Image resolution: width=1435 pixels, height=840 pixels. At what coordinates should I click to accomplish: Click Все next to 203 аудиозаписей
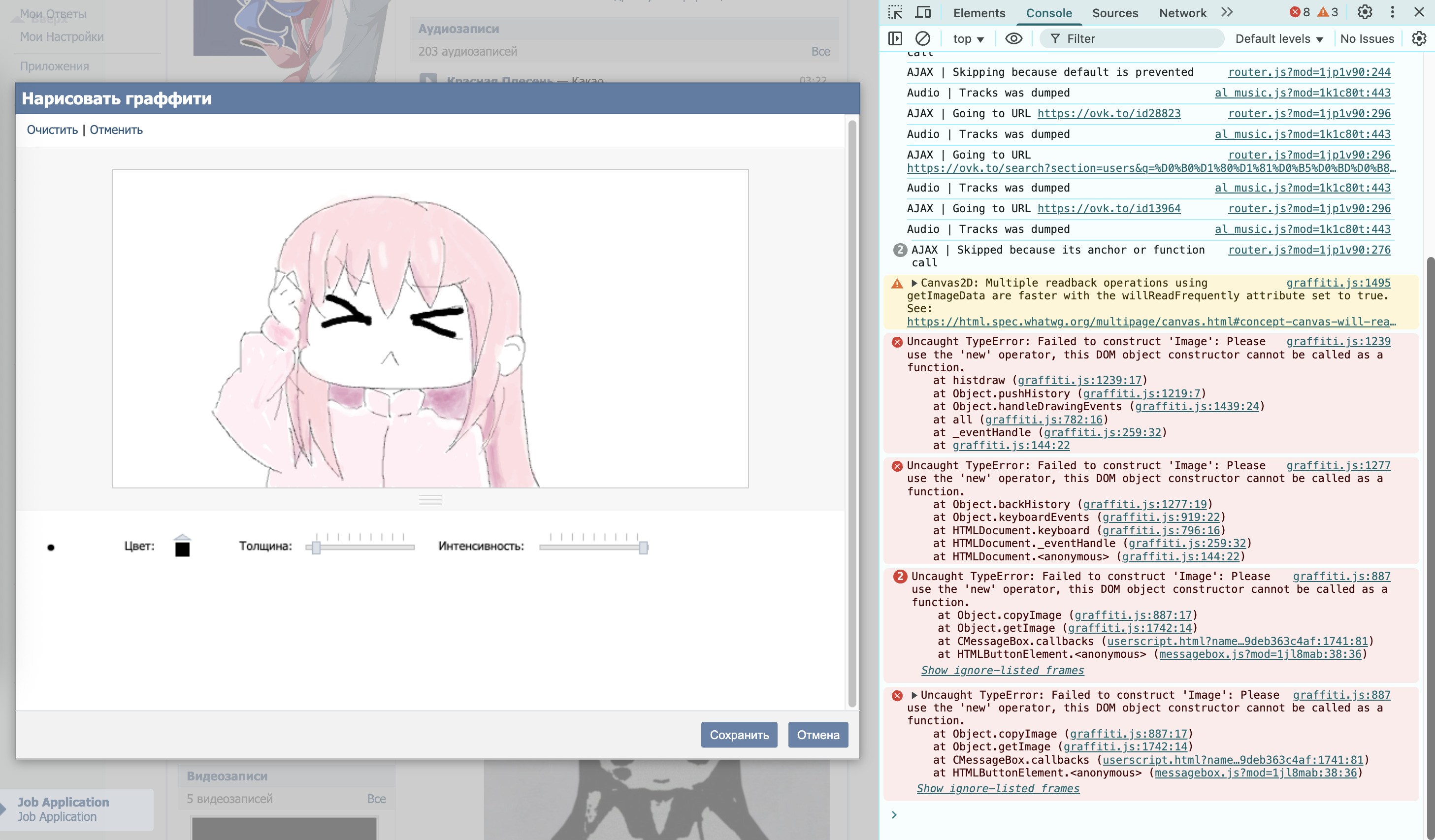[820, 51]
